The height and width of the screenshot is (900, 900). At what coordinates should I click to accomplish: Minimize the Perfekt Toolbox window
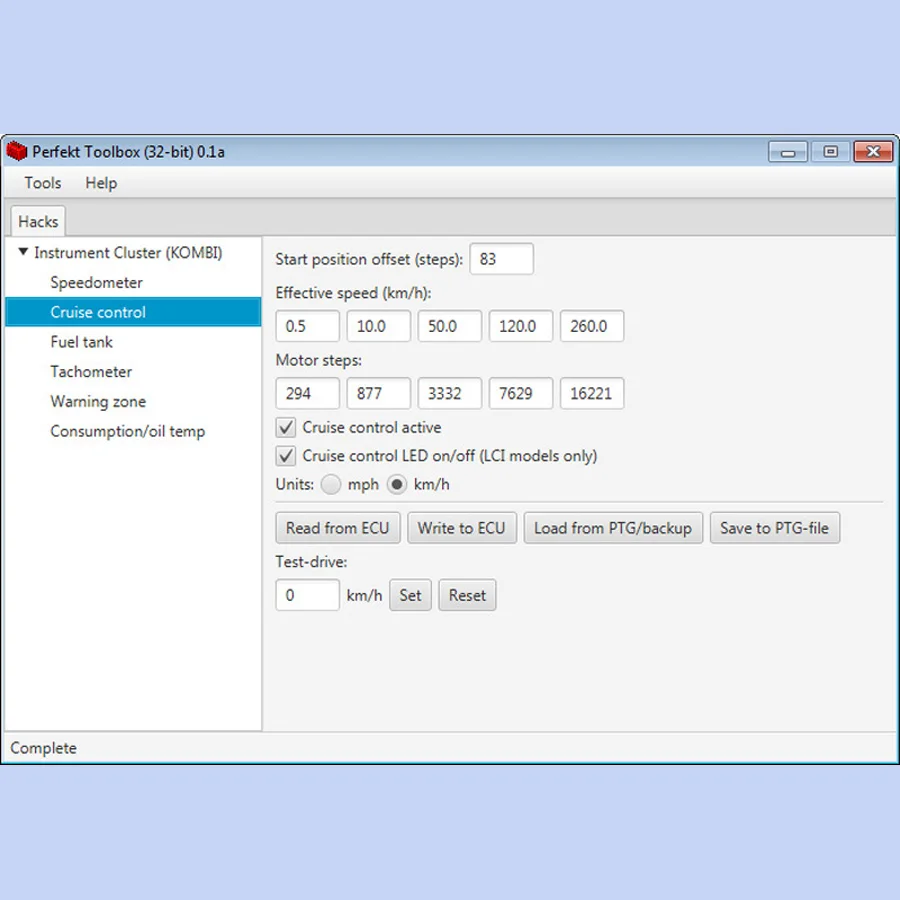point(788,152)
